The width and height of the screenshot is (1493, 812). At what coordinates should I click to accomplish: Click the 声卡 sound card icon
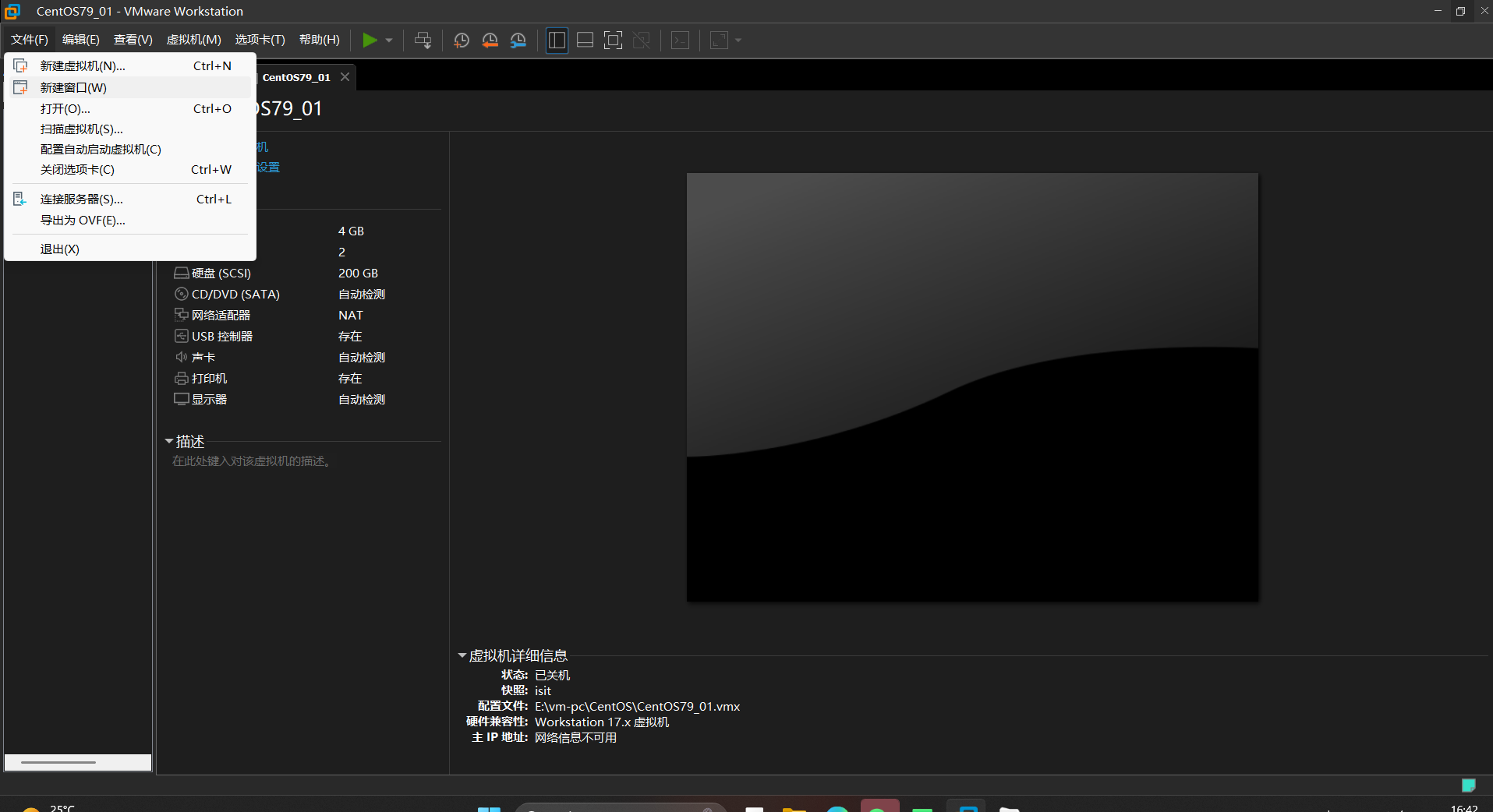coord(181,358)
